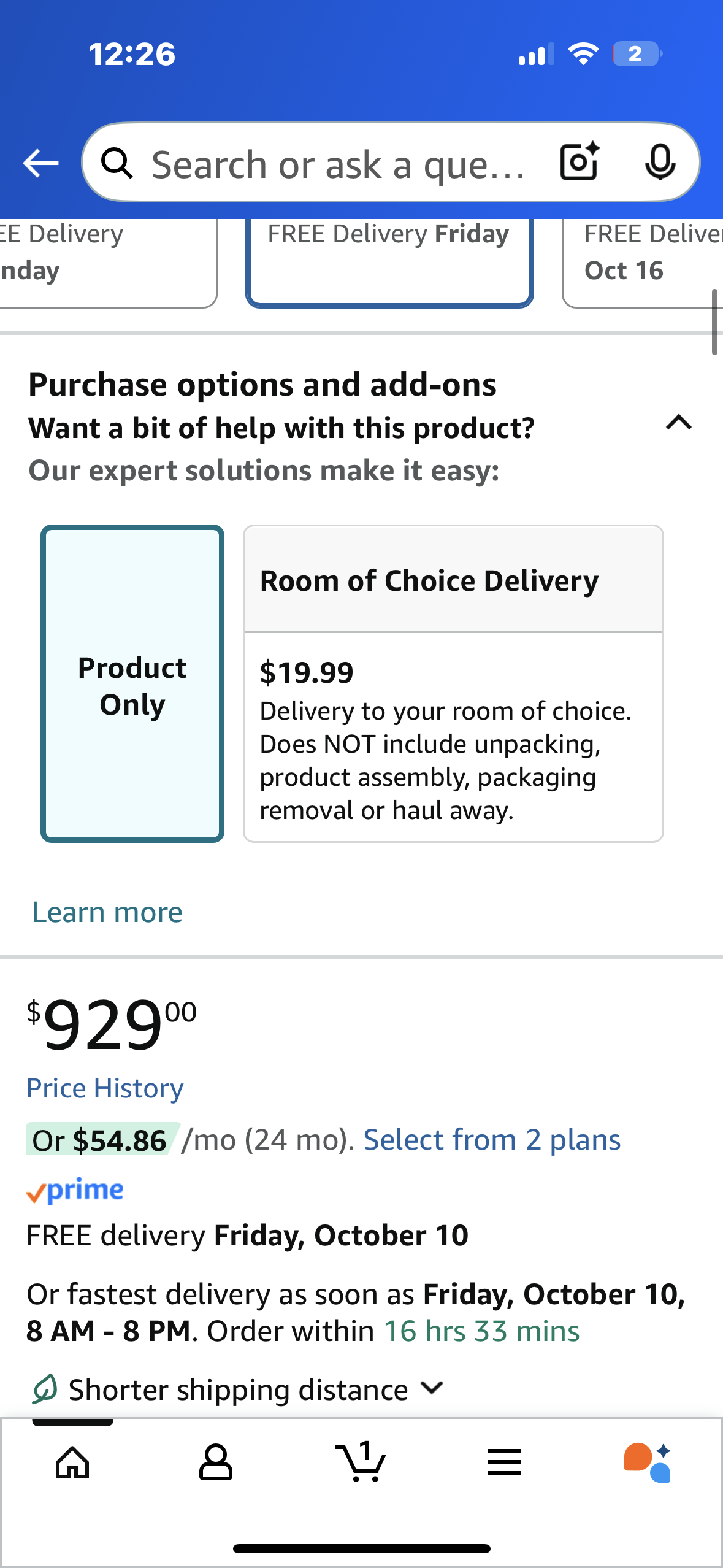Select Room of Choice Delivery option

click(453, 683)
